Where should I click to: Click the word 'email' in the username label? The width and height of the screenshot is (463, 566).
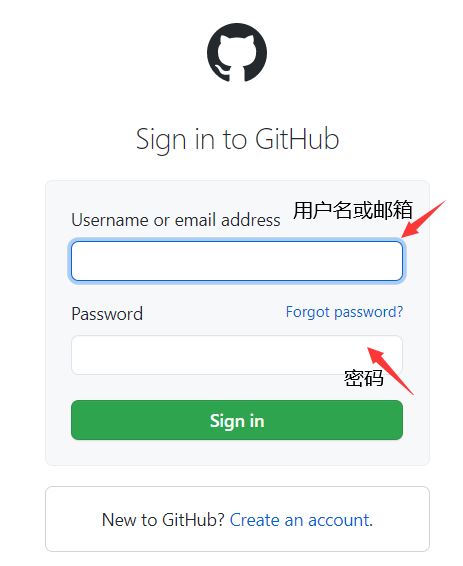tap(196, 220)
